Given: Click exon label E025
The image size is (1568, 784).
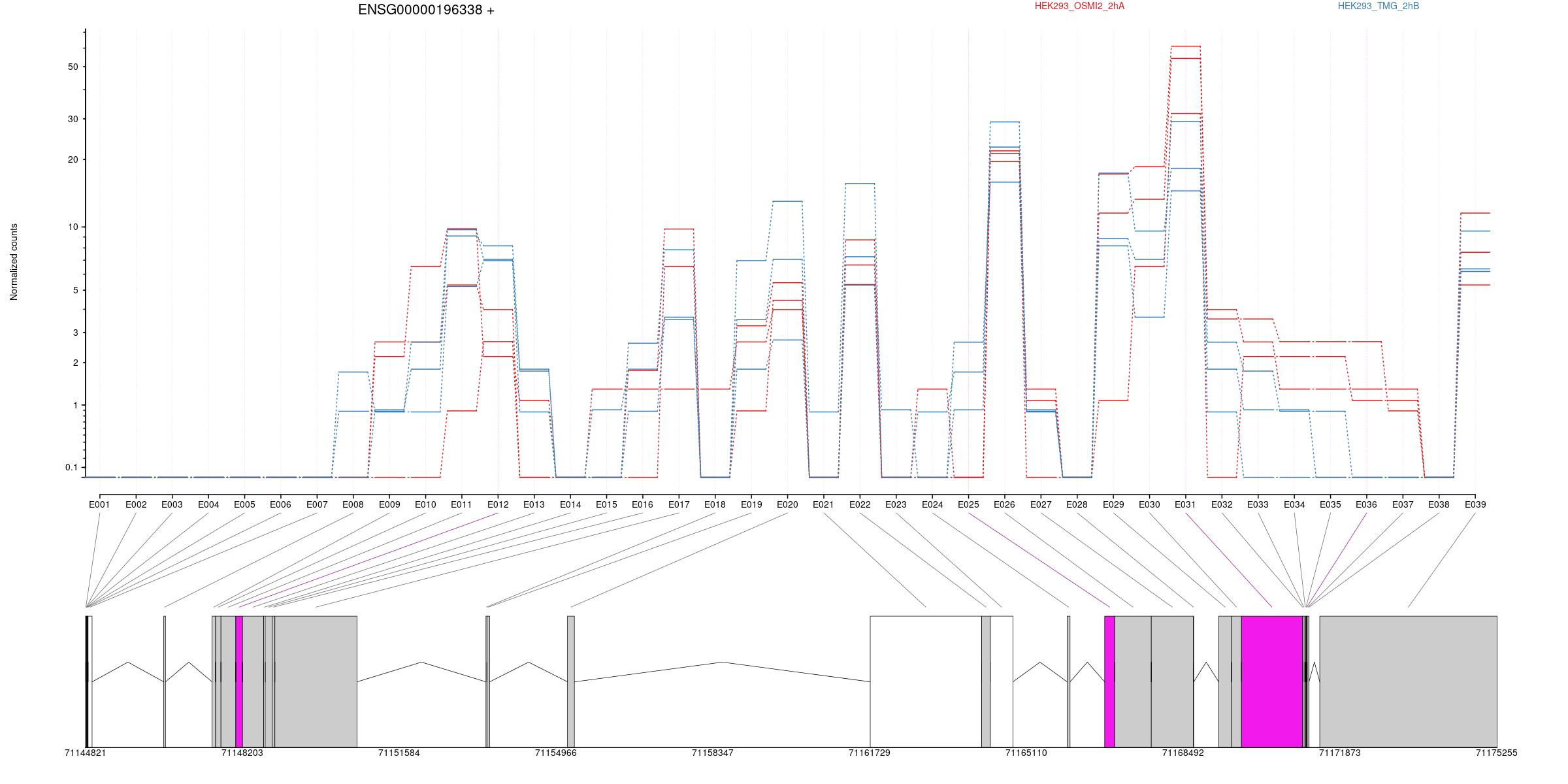Looking at the screenshot, I should [x=968, y=504].
